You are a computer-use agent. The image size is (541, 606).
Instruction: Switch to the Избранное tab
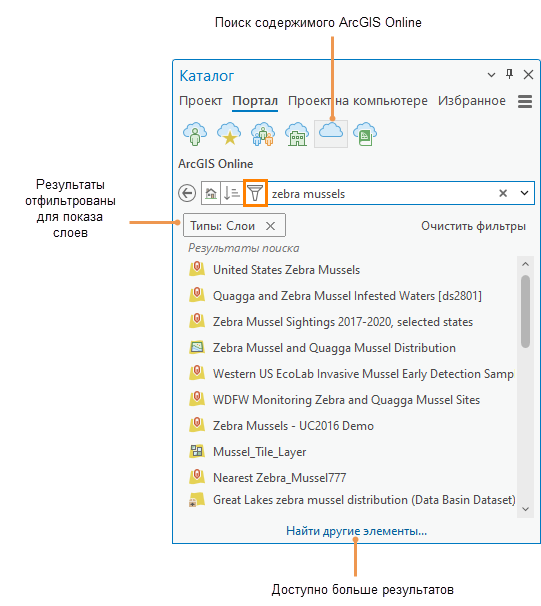[x=472, y=101]
